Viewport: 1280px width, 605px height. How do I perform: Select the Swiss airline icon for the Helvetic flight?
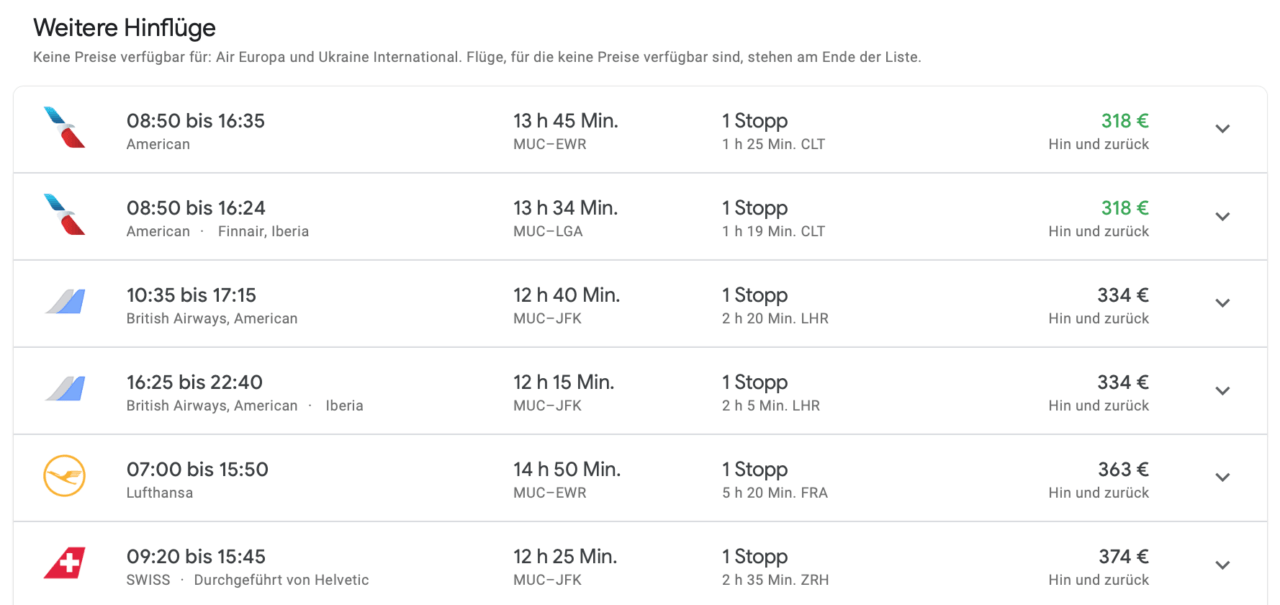pyautogui.click(x=62, y=564)
